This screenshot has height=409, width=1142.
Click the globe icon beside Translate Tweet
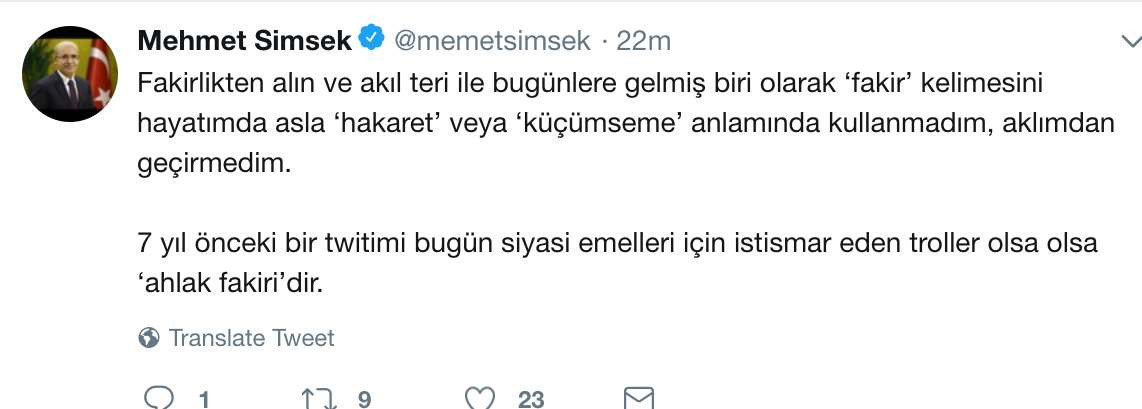(x=149, y=338)
